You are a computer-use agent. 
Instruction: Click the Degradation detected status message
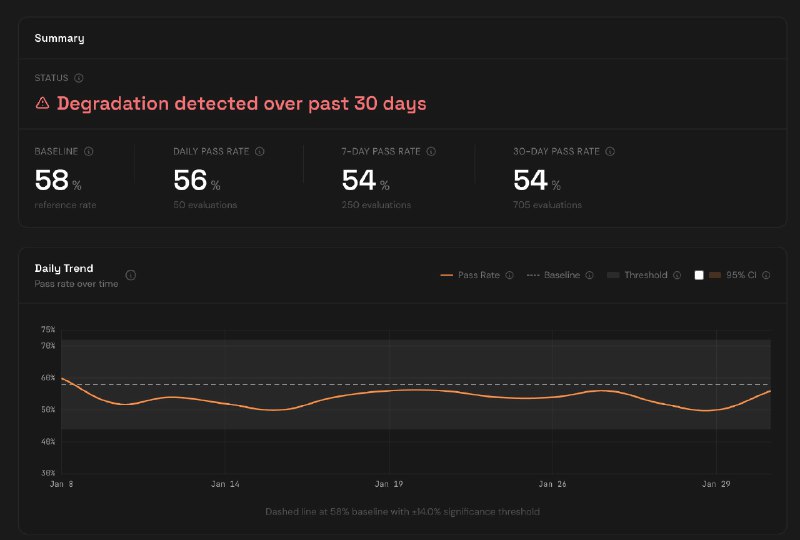point(241,103)
